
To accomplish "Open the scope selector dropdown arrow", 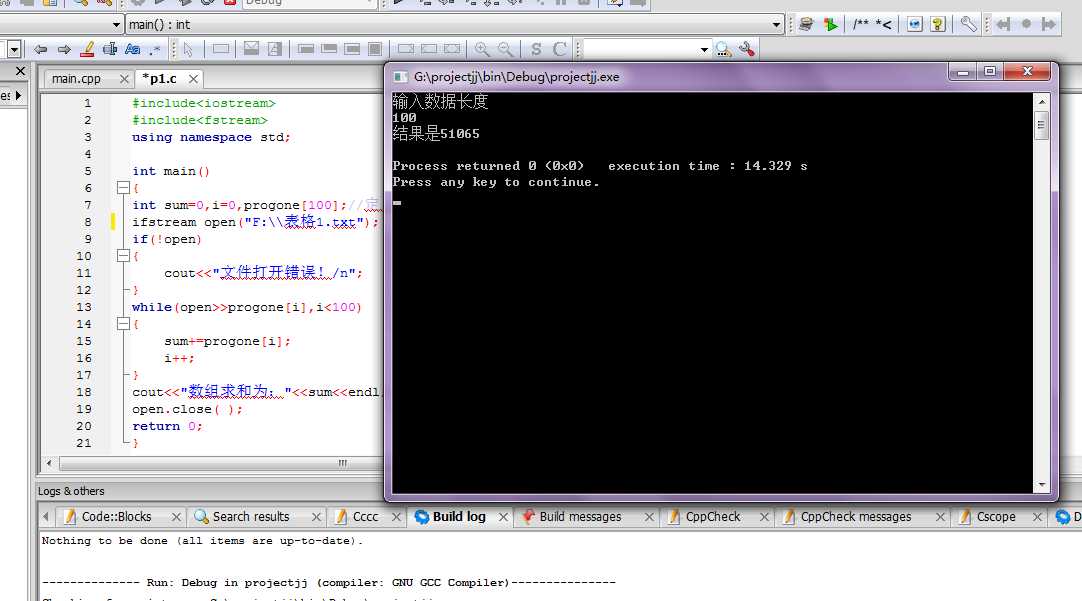I will tap(115, 25).
